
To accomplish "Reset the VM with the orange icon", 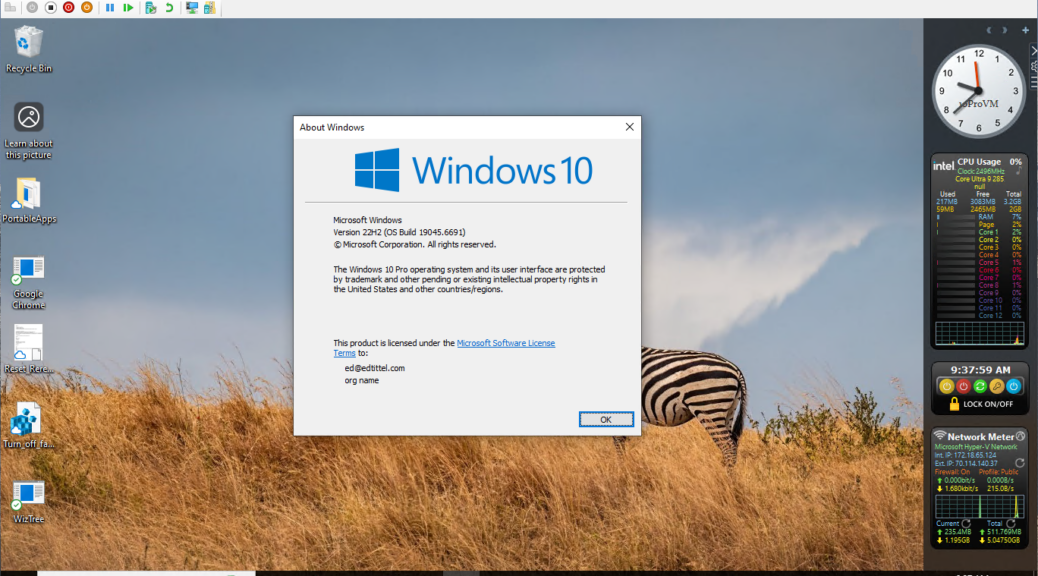I will coord(85,7).
